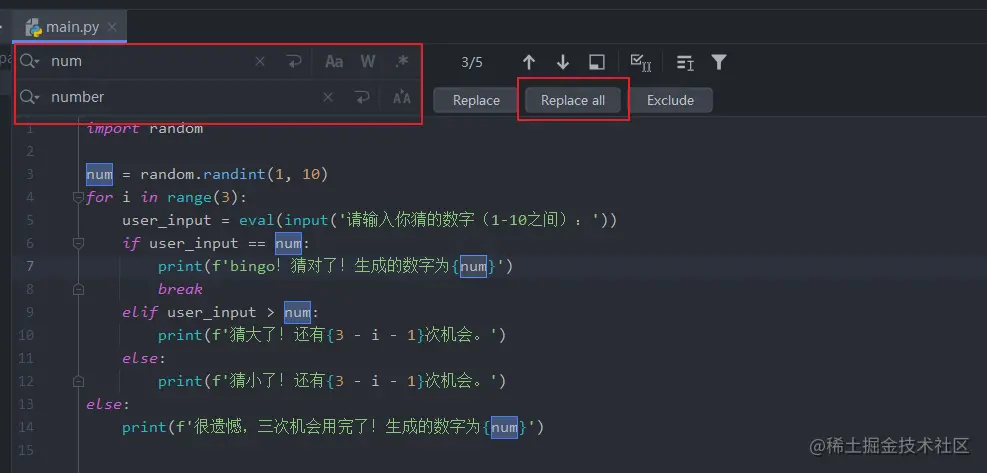Screen dimensions: 987x473
Task: Go to next occurrence arrow
Action: click(x=563, y=62)
